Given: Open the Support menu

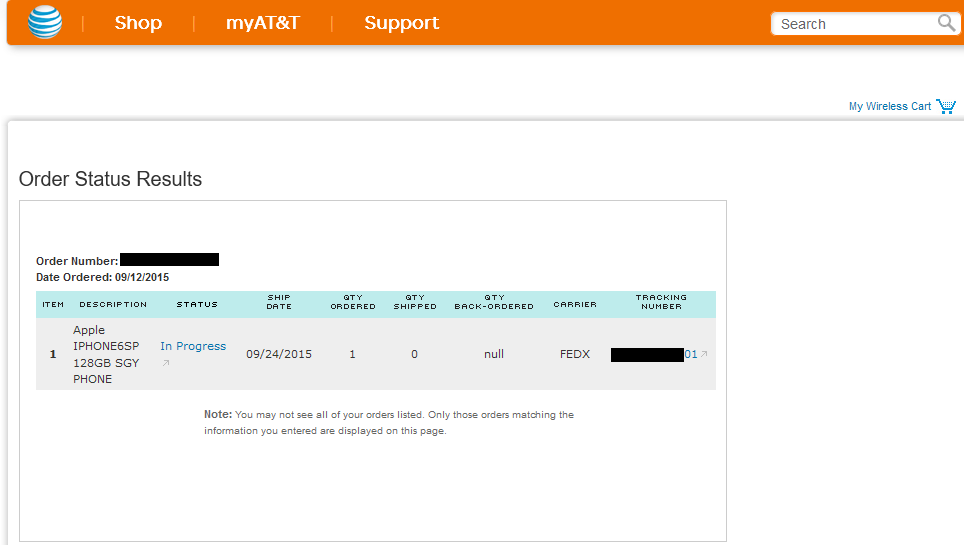Looking at the screenshot, I should 401,23.
